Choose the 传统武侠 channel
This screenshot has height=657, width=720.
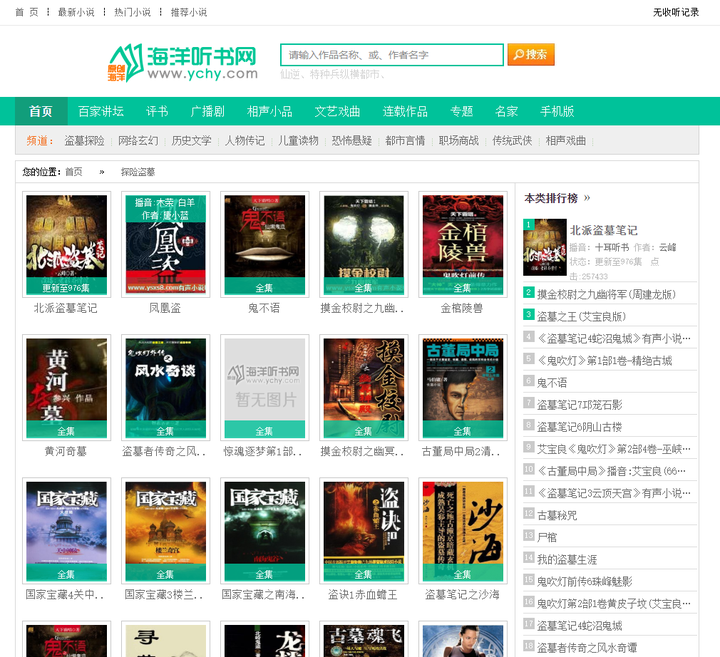click(512, 140)
